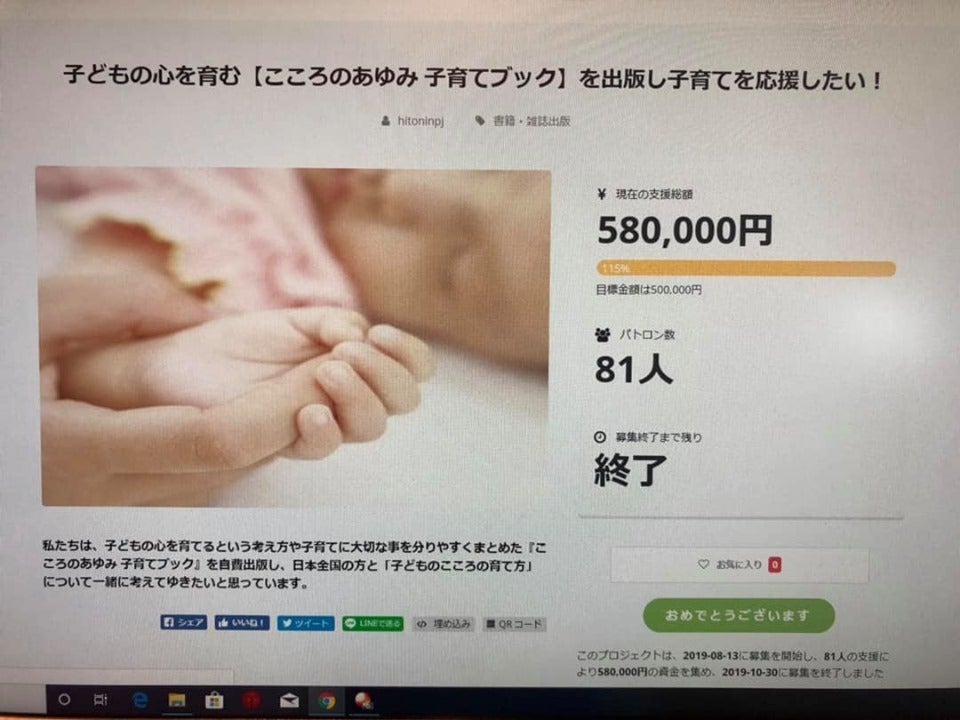Screen dimensions: 960x720
Task: Open Task View in the taskbar
Action: coord(100,699)
